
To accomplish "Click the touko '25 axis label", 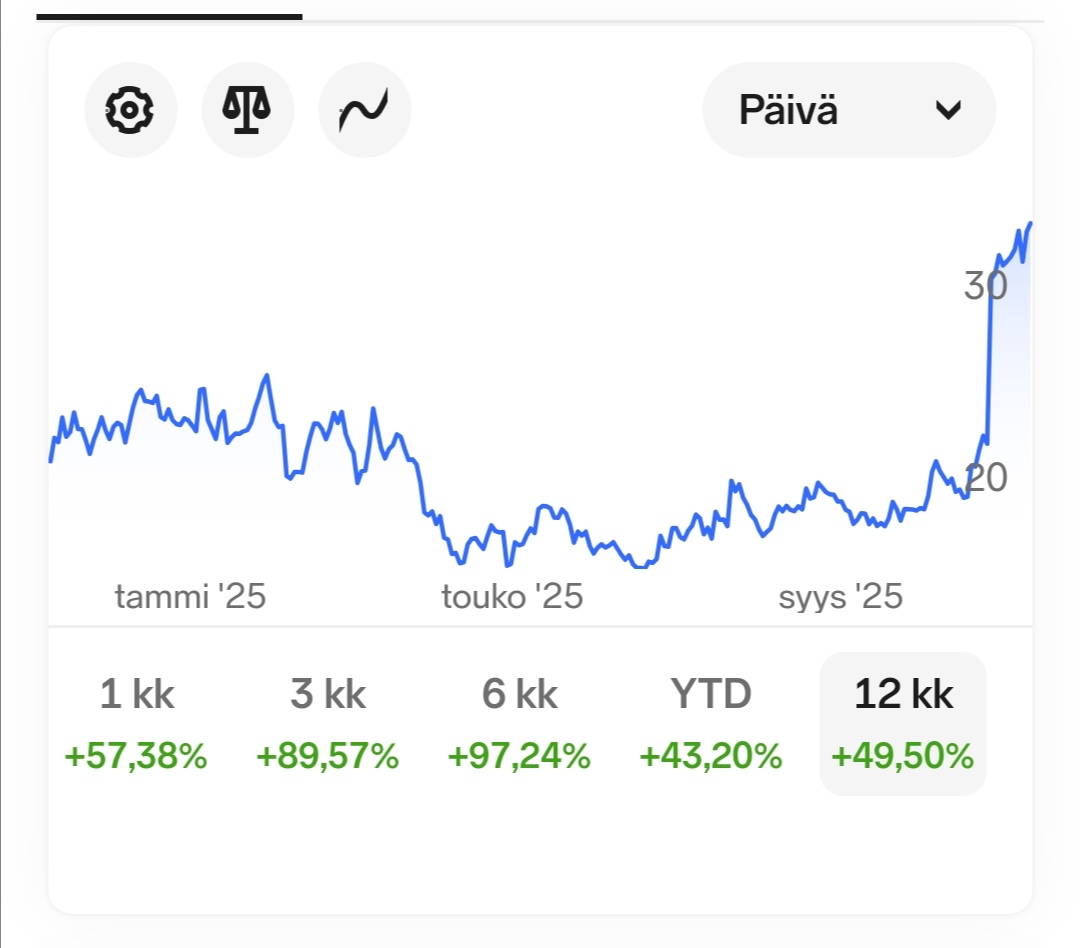I will tap(512, 597).
